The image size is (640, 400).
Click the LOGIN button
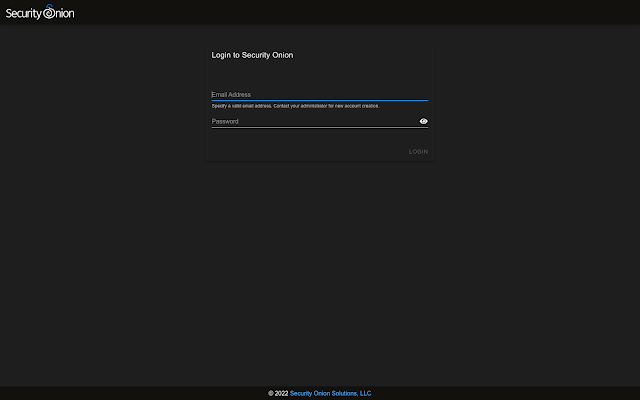(418, 152)
